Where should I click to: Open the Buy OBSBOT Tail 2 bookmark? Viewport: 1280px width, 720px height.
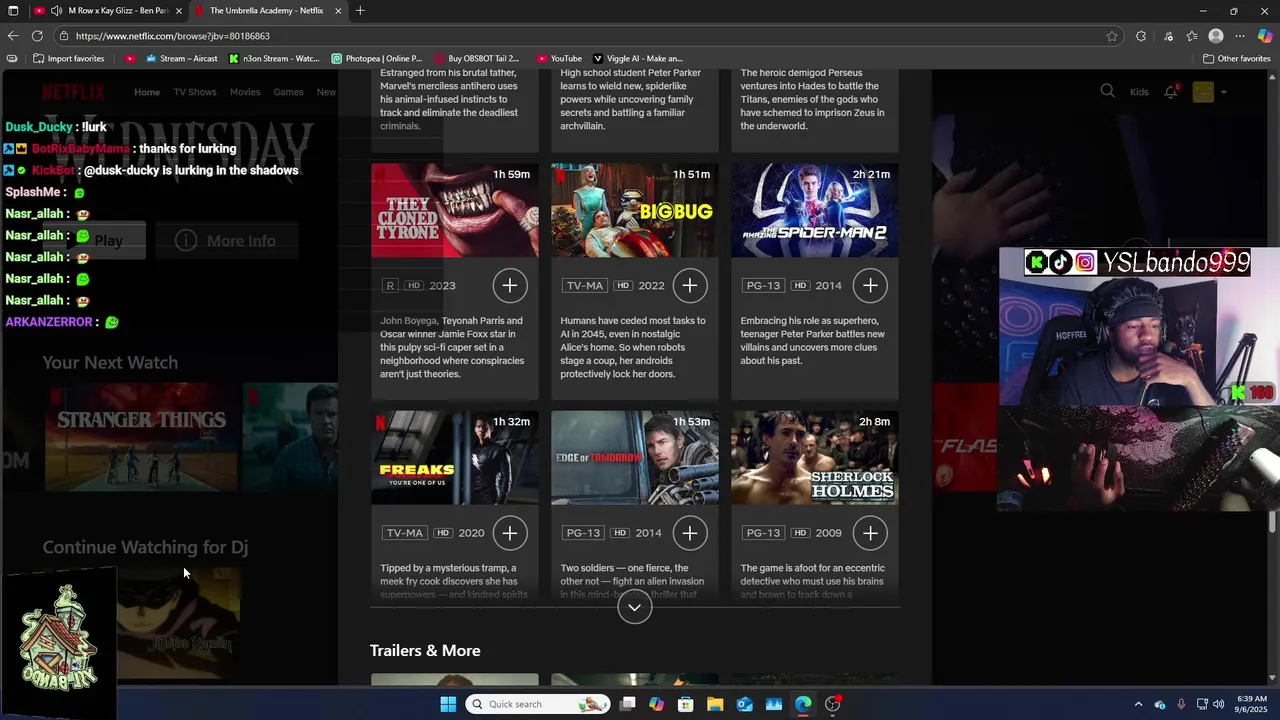(476, 58)
